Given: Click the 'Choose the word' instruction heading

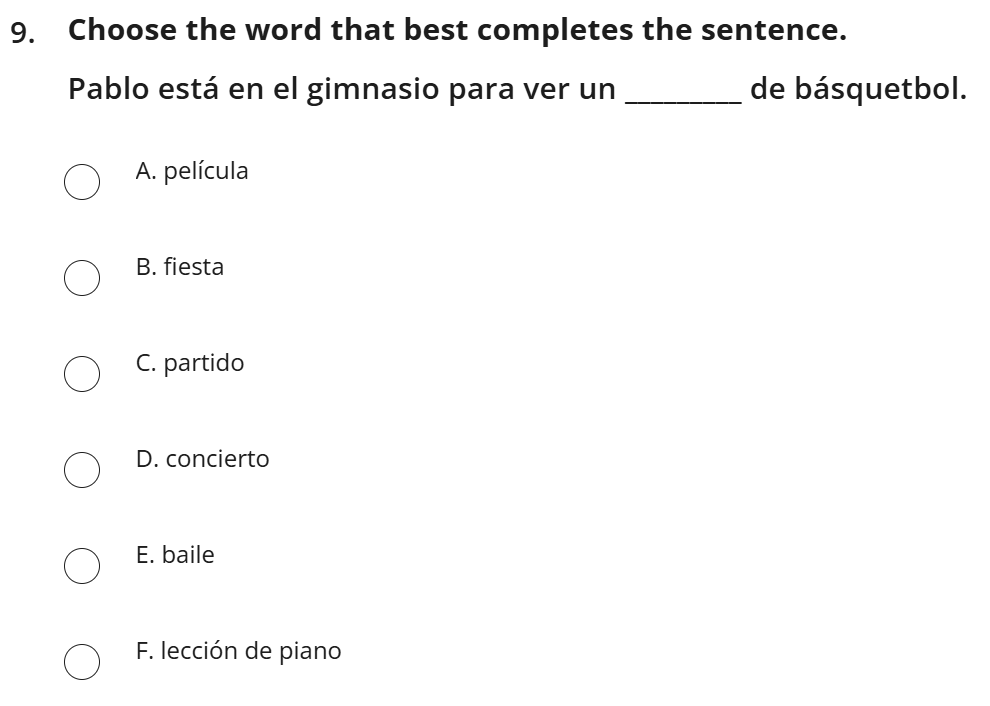Looking at the screenshot, I should [457, 31].
